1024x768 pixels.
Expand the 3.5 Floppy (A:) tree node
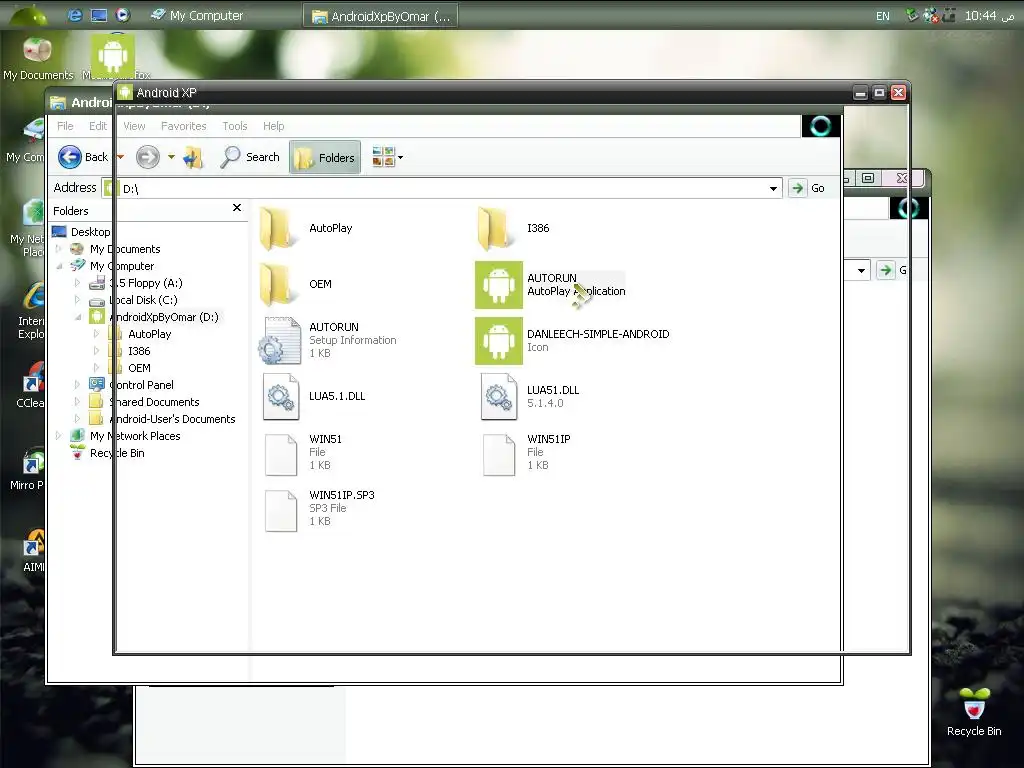(77, 283)
